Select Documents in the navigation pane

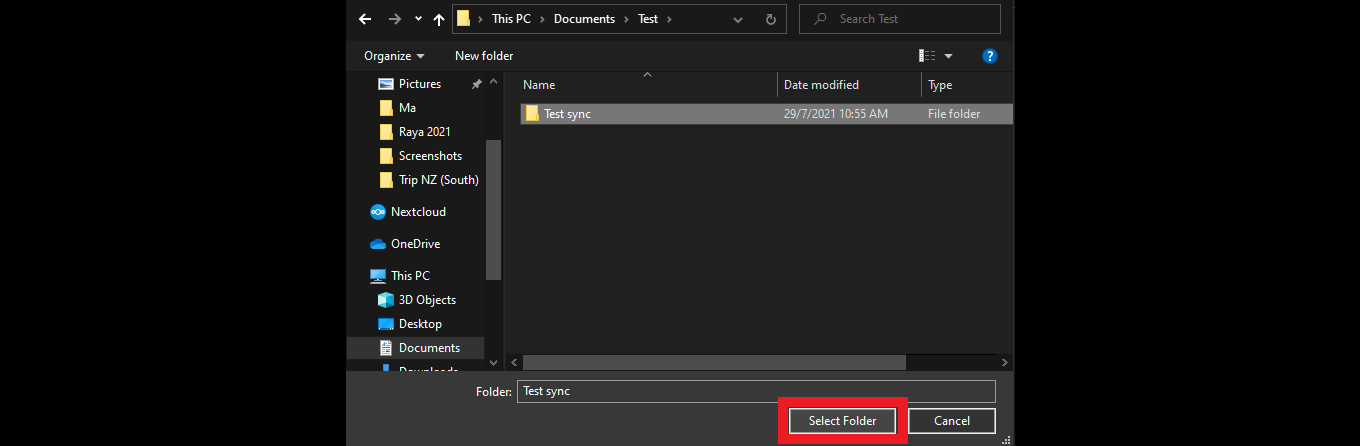[429, 348]
